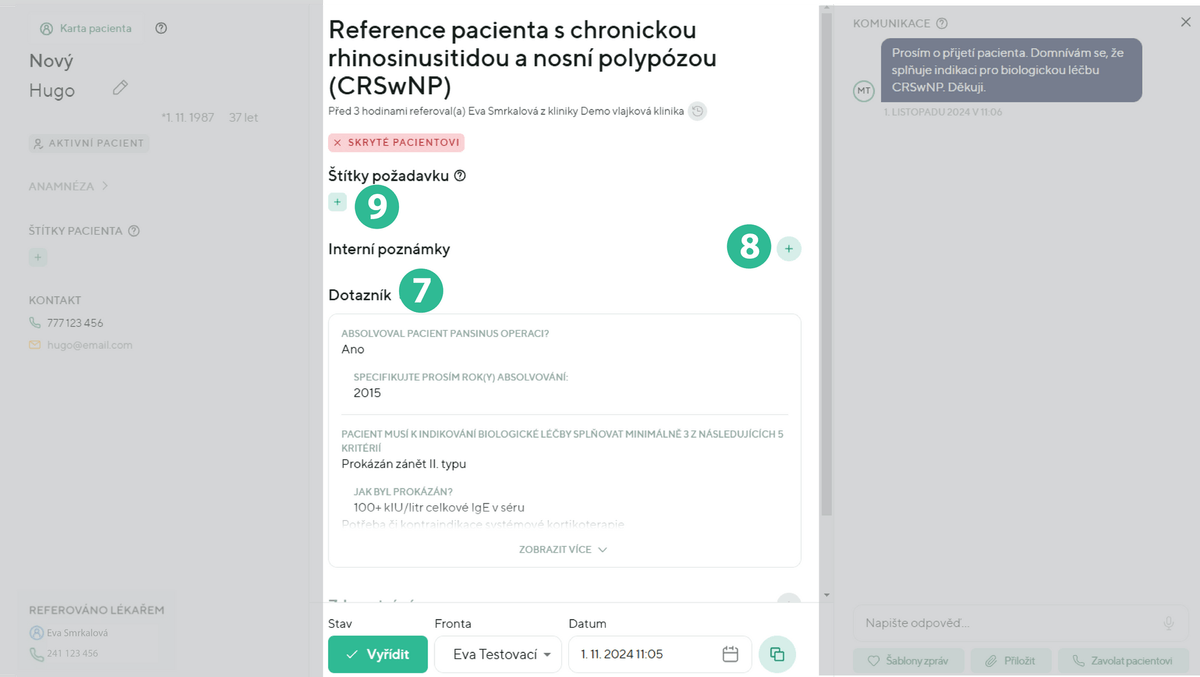Click the pencil icon to edit patient name
The height and width of the screenshot is (677, 1200).
coord(120,88)
